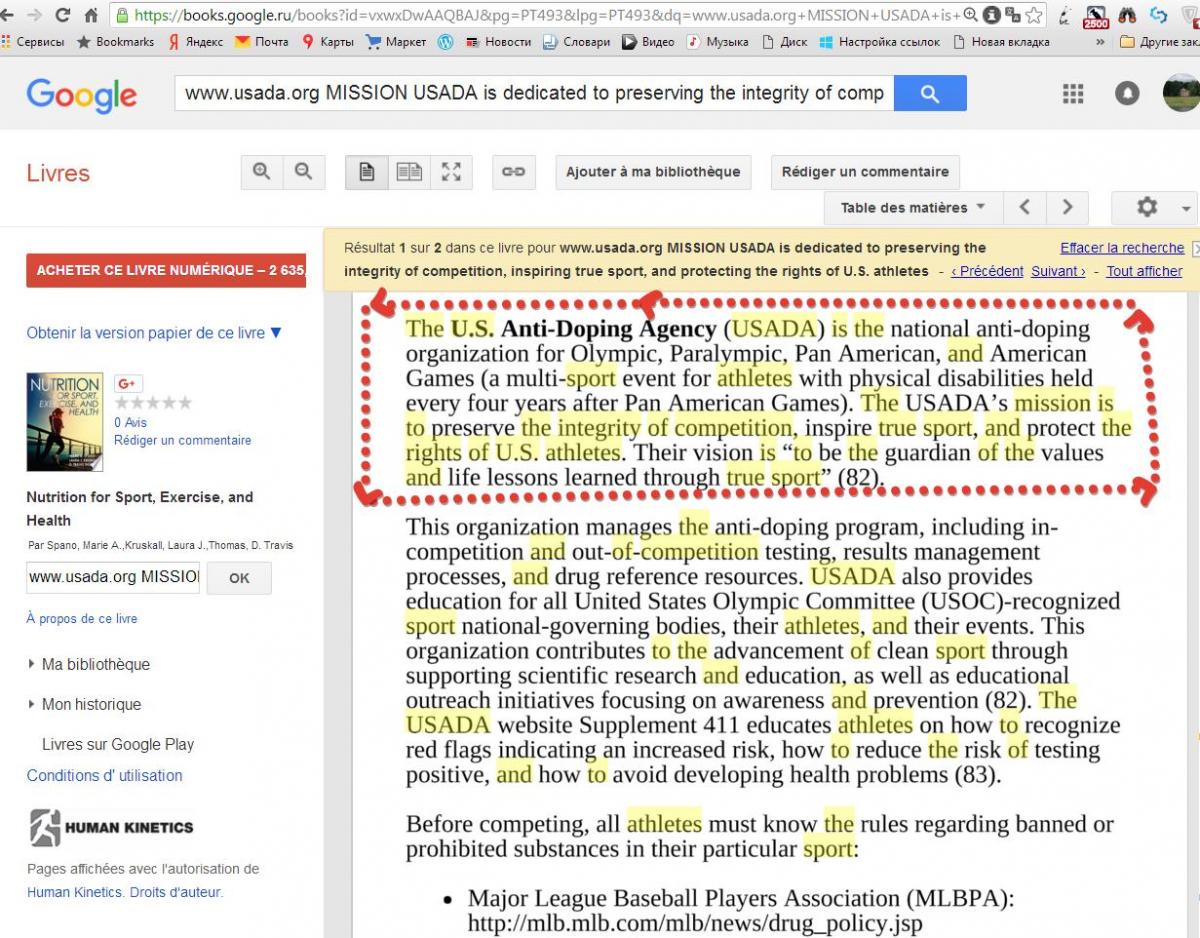This screenshot has height=938, width=1200.
Task: Go to Précédent search result
Action: coord(987,271)
